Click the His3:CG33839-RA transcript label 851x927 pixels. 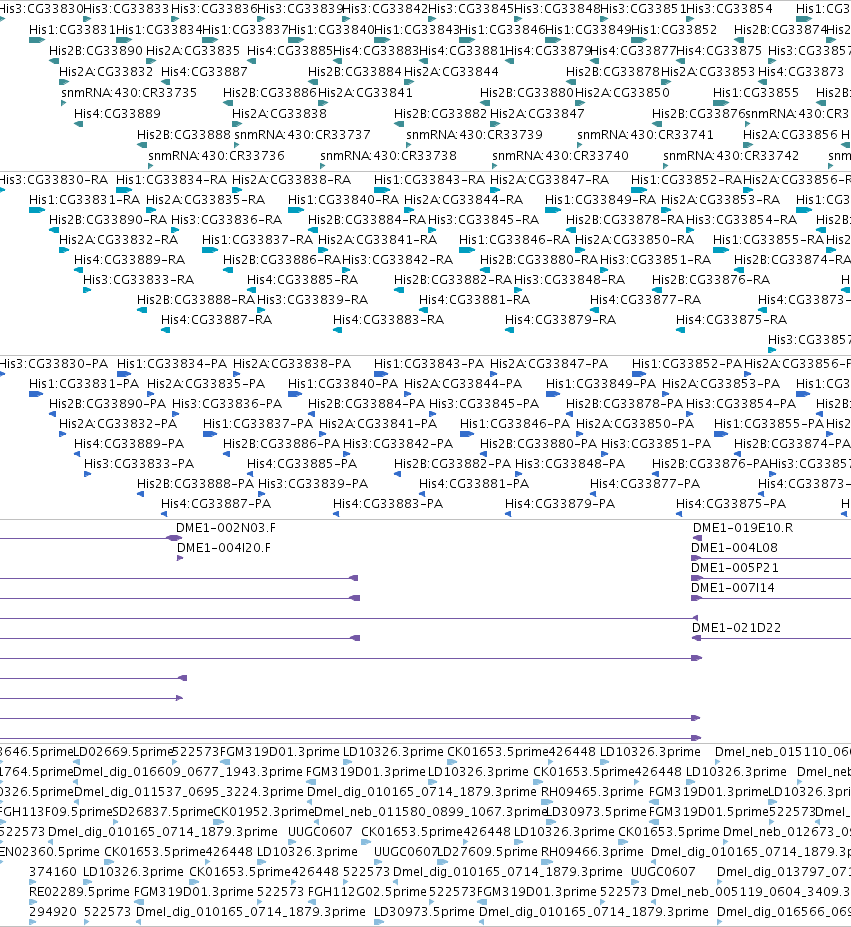(312, 300)
